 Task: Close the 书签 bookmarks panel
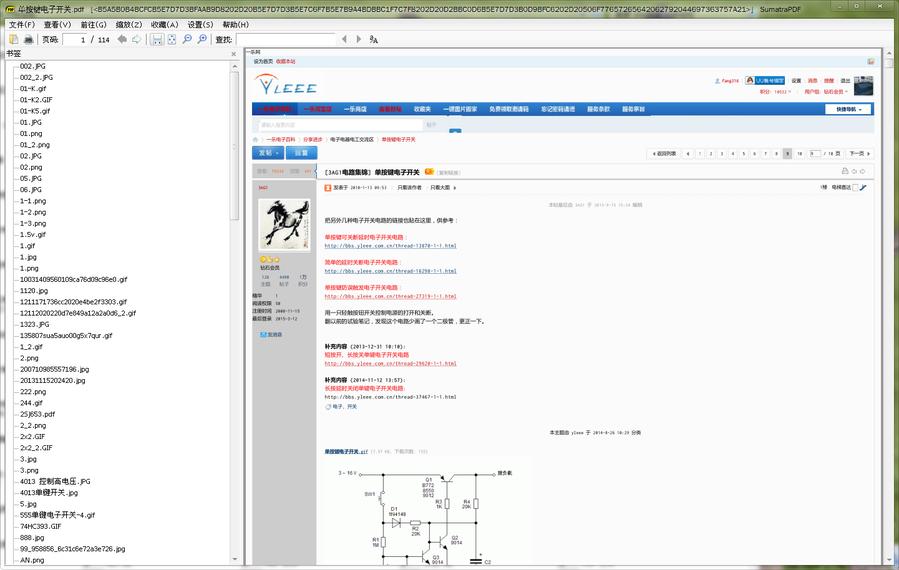(x=234, y=54)
